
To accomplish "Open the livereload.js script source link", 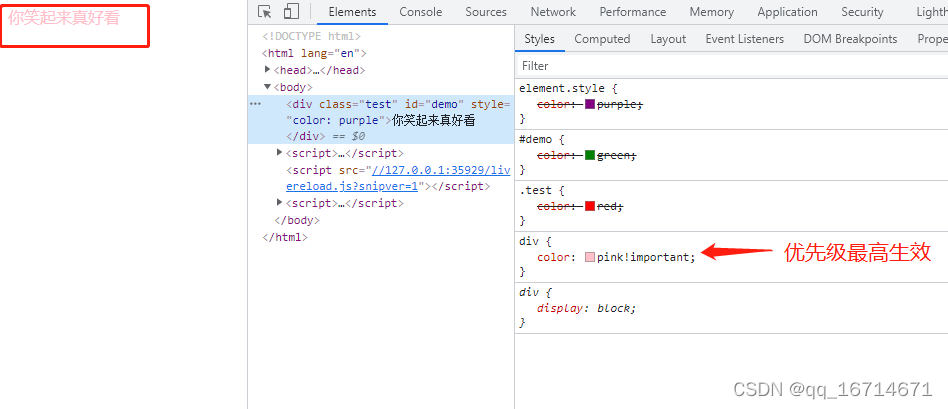I will [398, 178].
